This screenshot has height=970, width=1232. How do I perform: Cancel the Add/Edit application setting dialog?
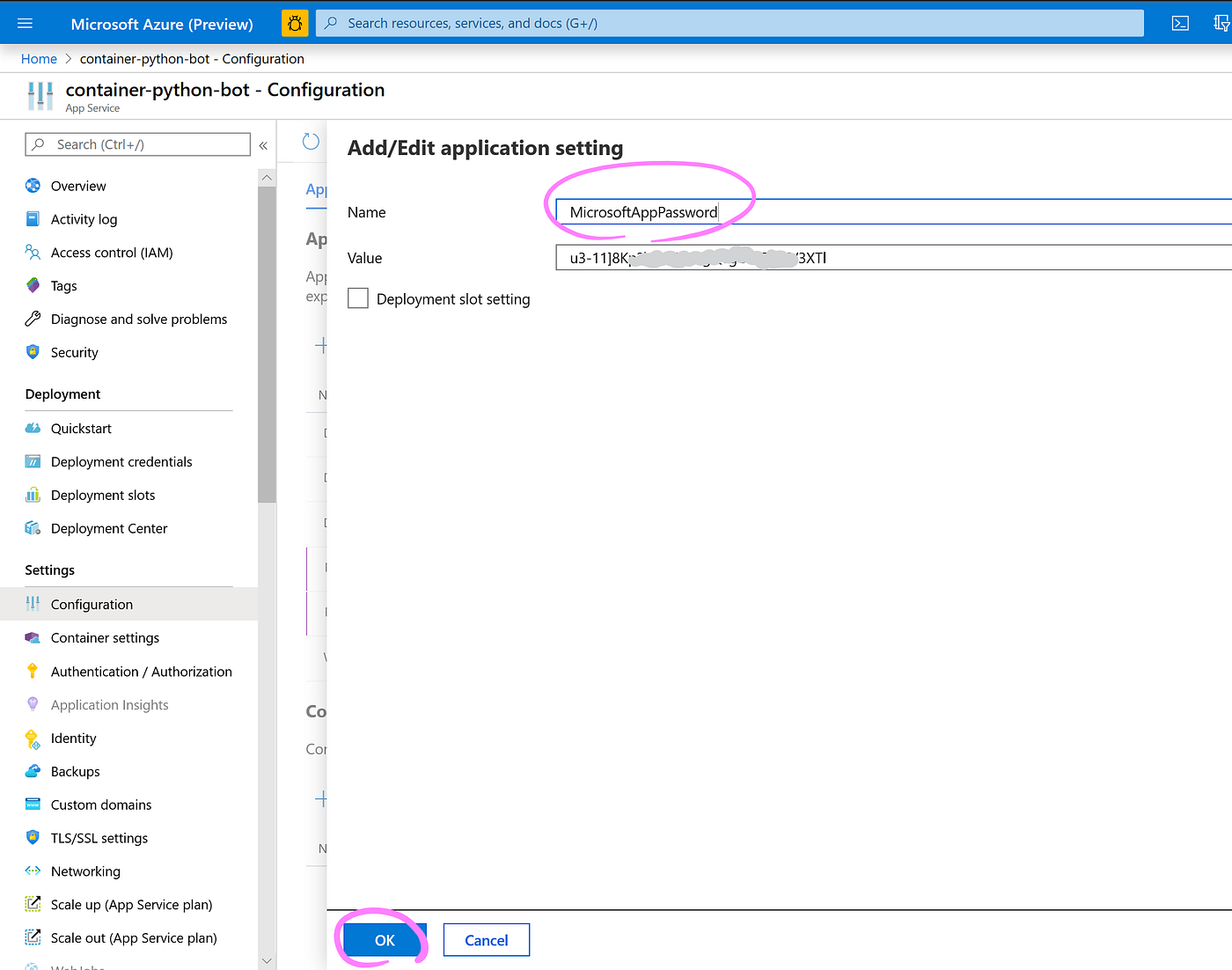pyautogui.click(x=486, y=939)
